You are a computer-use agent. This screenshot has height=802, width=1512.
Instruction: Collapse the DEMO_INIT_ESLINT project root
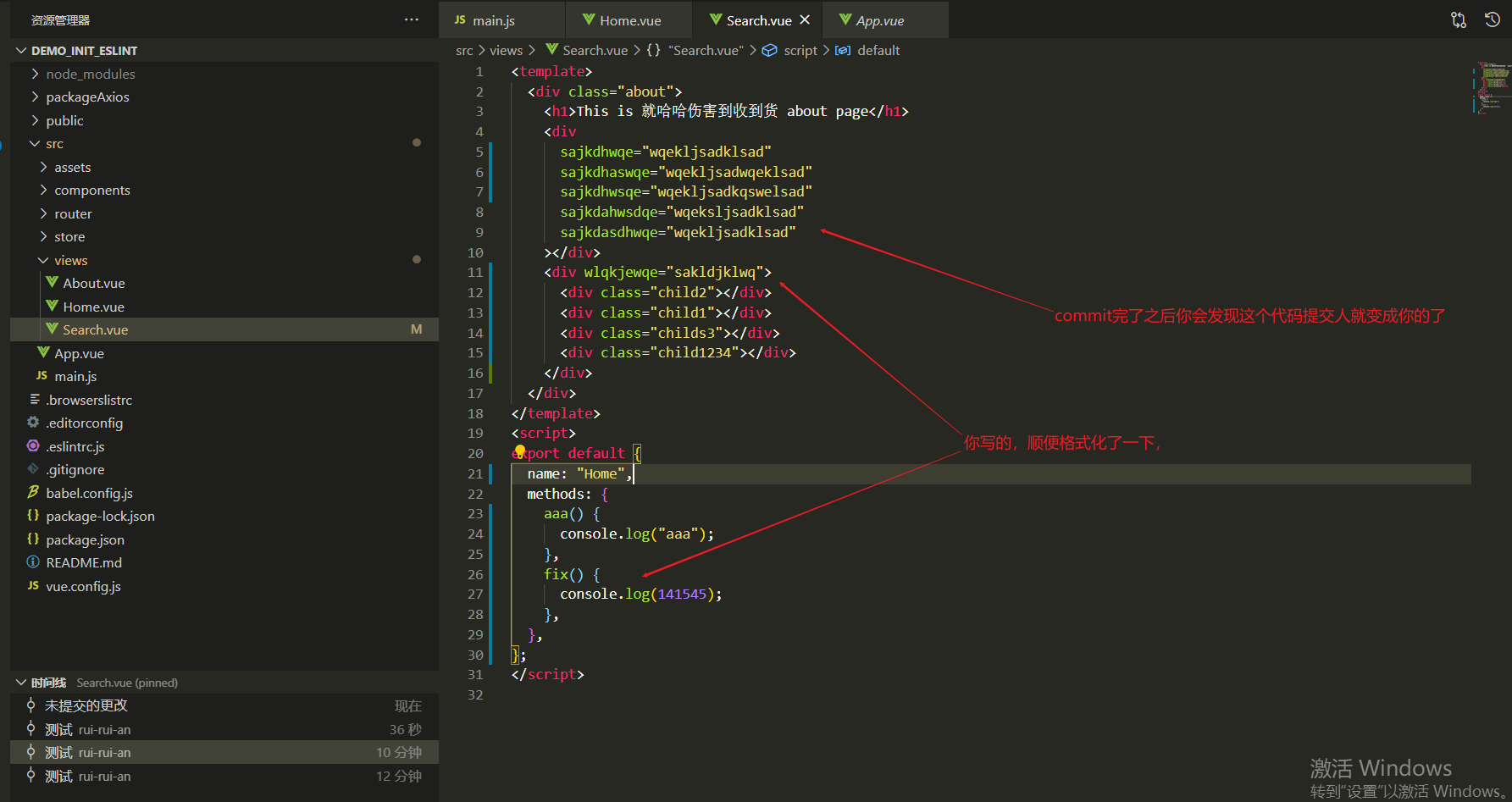(21, 51)
